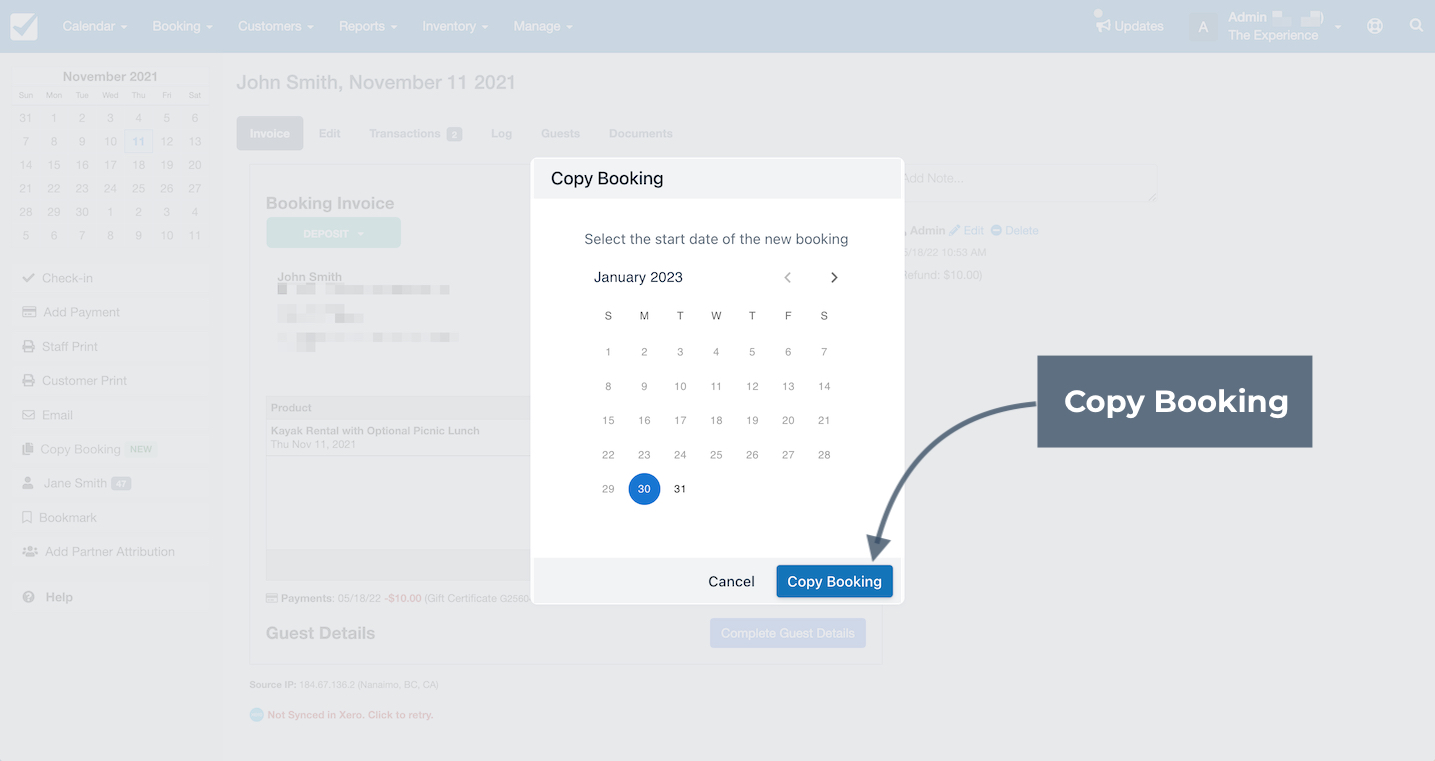Screen dimensions: 1435x761
Task: Open the Manage menu
Action: click(542, 26)
